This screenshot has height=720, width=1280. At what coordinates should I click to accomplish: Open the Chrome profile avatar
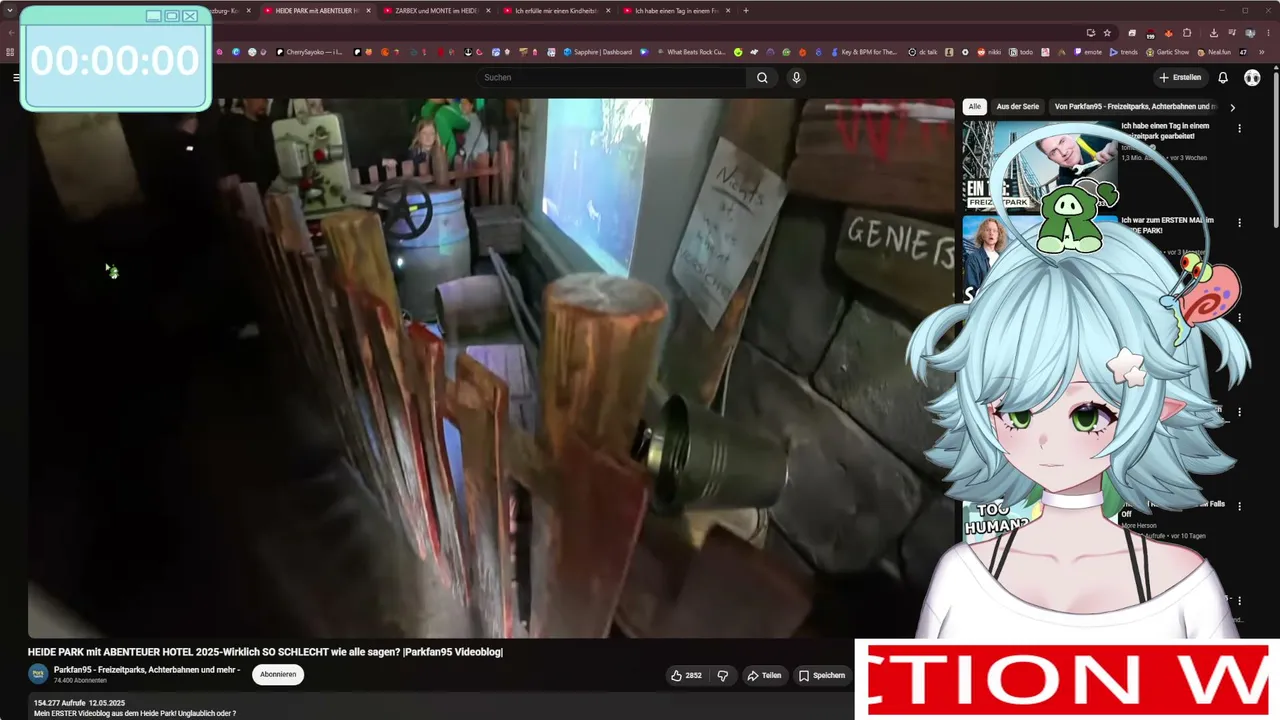(x=1250, y=33)
